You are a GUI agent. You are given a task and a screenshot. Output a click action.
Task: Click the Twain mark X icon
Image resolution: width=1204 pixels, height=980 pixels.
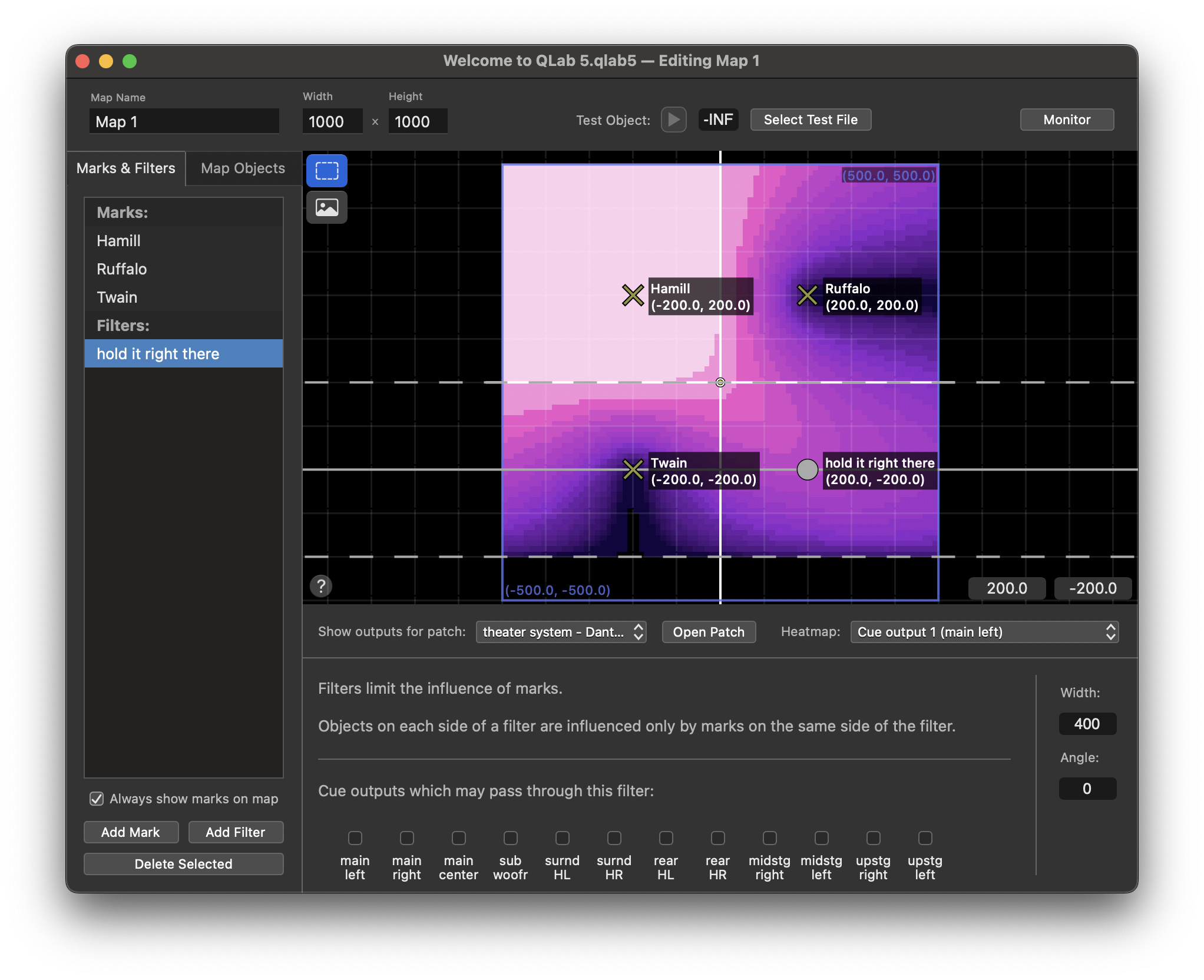point(633,469)
